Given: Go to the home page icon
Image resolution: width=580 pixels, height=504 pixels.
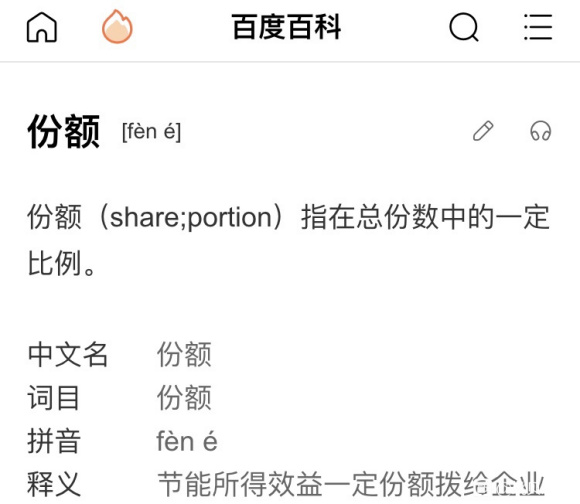Looking at the screenshot, I should point(42,27).
